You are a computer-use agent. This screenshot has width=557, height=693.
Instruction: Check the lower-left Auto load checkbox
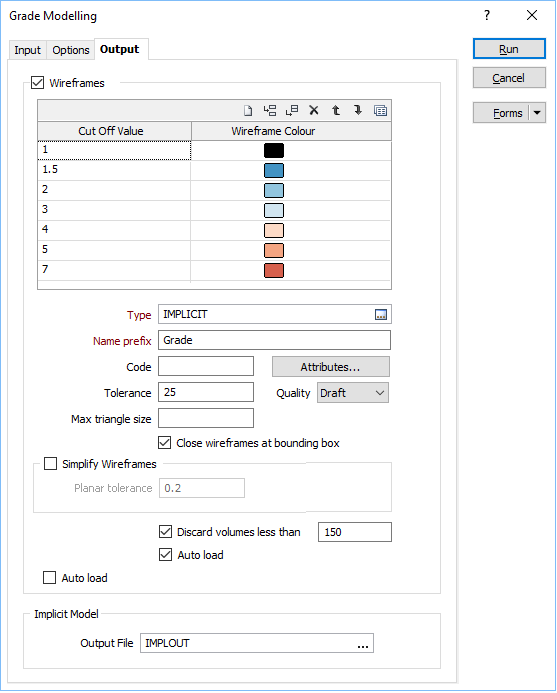(50, 578)
